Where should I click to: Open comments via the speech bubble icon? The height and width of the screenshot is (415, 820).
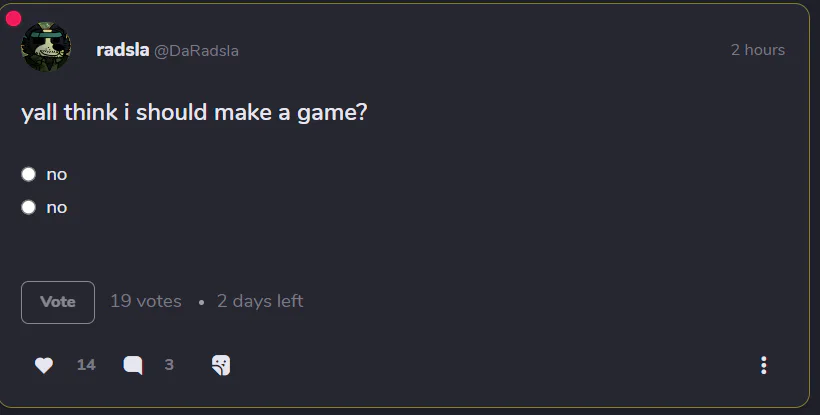pyautogui.click(x=132, y=365)
